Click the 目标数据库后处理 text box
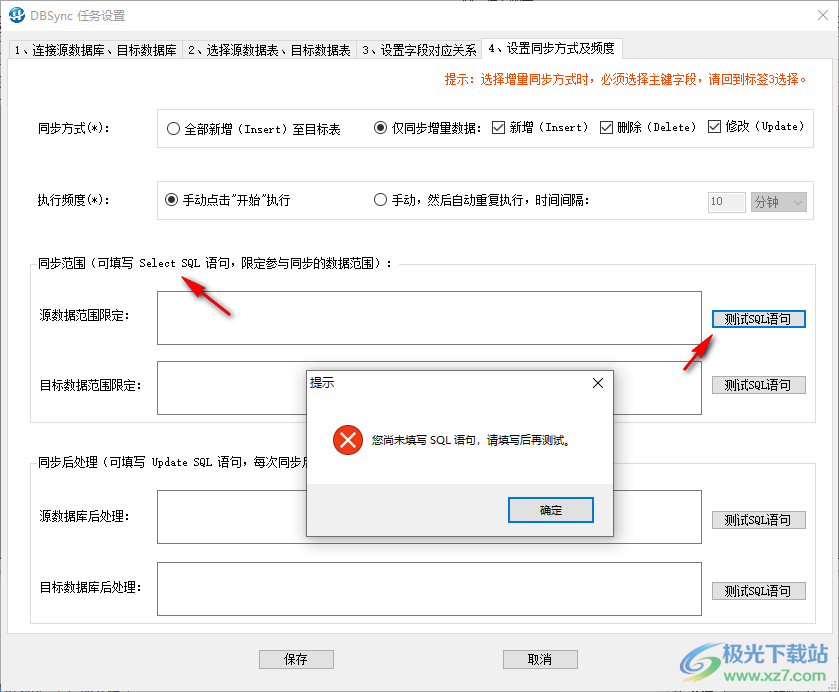This screenshot has height=692, width=839. coord(429,589)
